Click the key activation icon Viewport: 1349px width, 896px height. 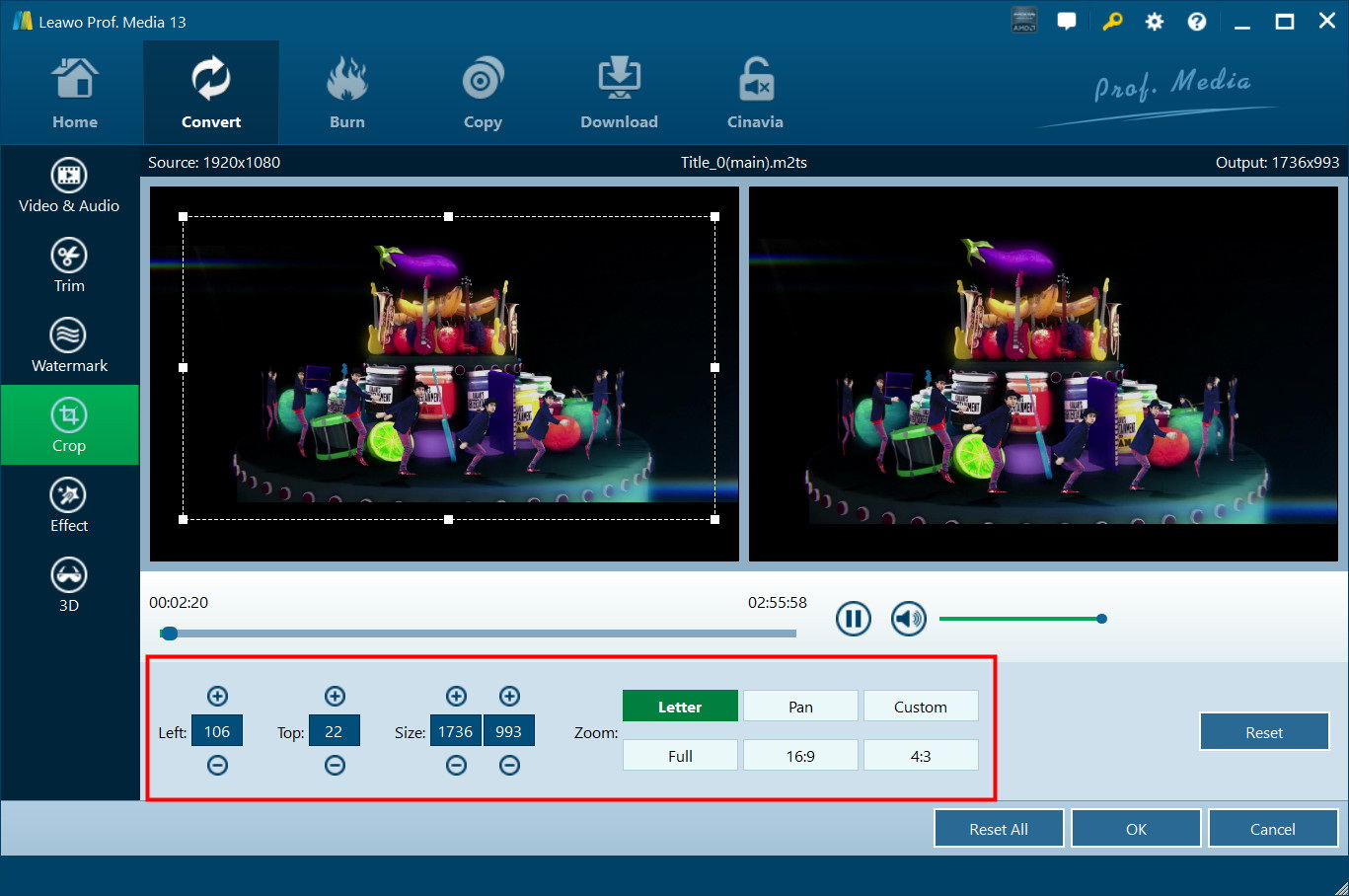(x=1112, y=22)
